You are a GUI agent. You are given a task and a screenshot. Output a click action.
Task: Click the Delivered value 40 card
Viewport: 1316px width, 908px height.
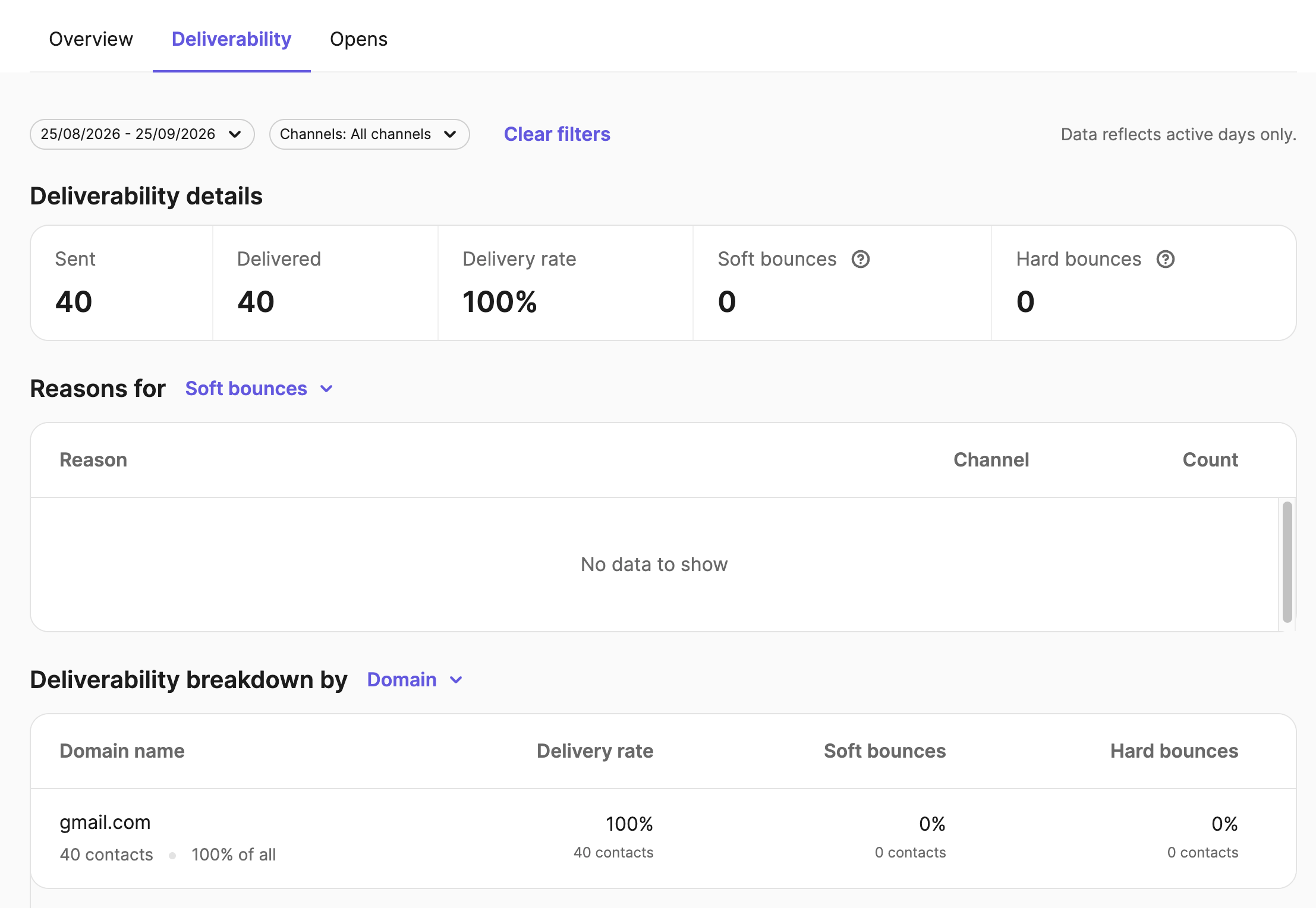coord(325,283)
